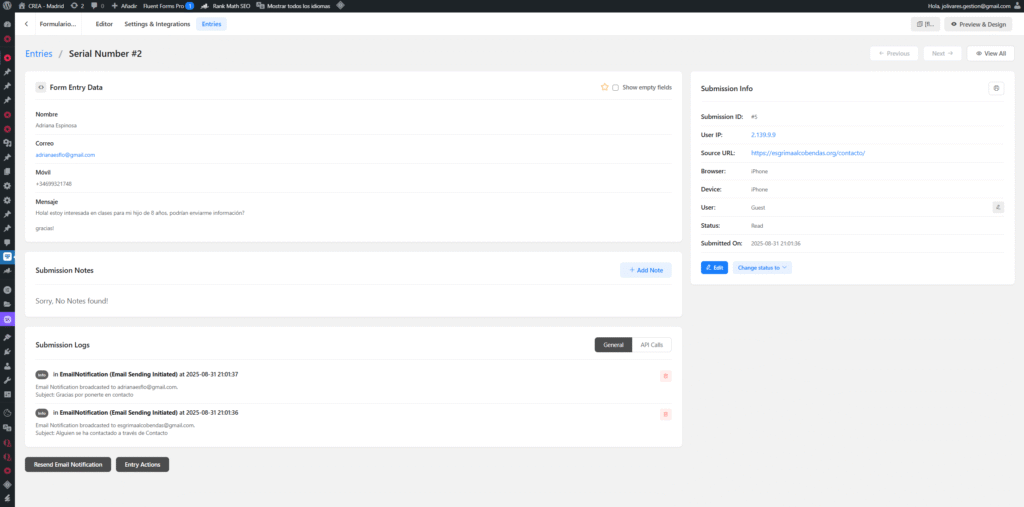Delete the 21:01:37 email notification log
The image size is (1024, 507).
point(665,376)
